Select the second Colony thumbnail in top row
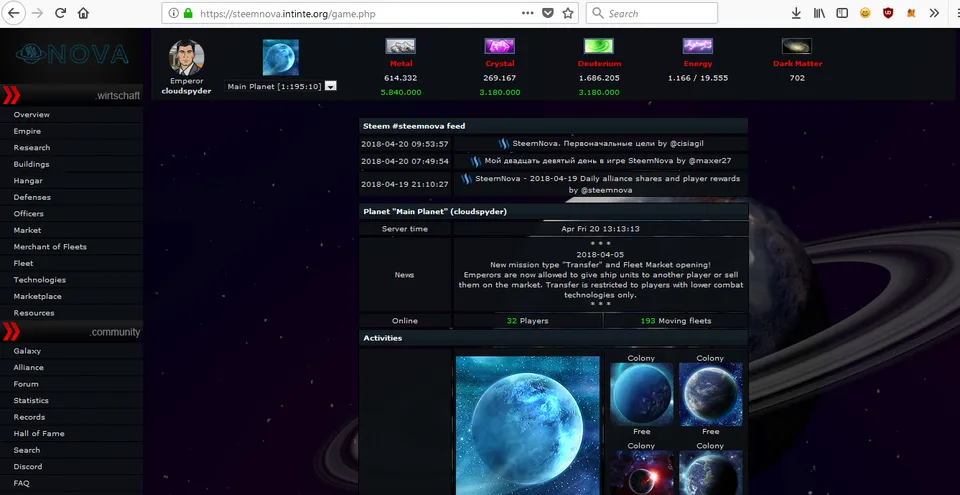The width and height of the screenshot is (960, 495). click(x=710, y=394)
